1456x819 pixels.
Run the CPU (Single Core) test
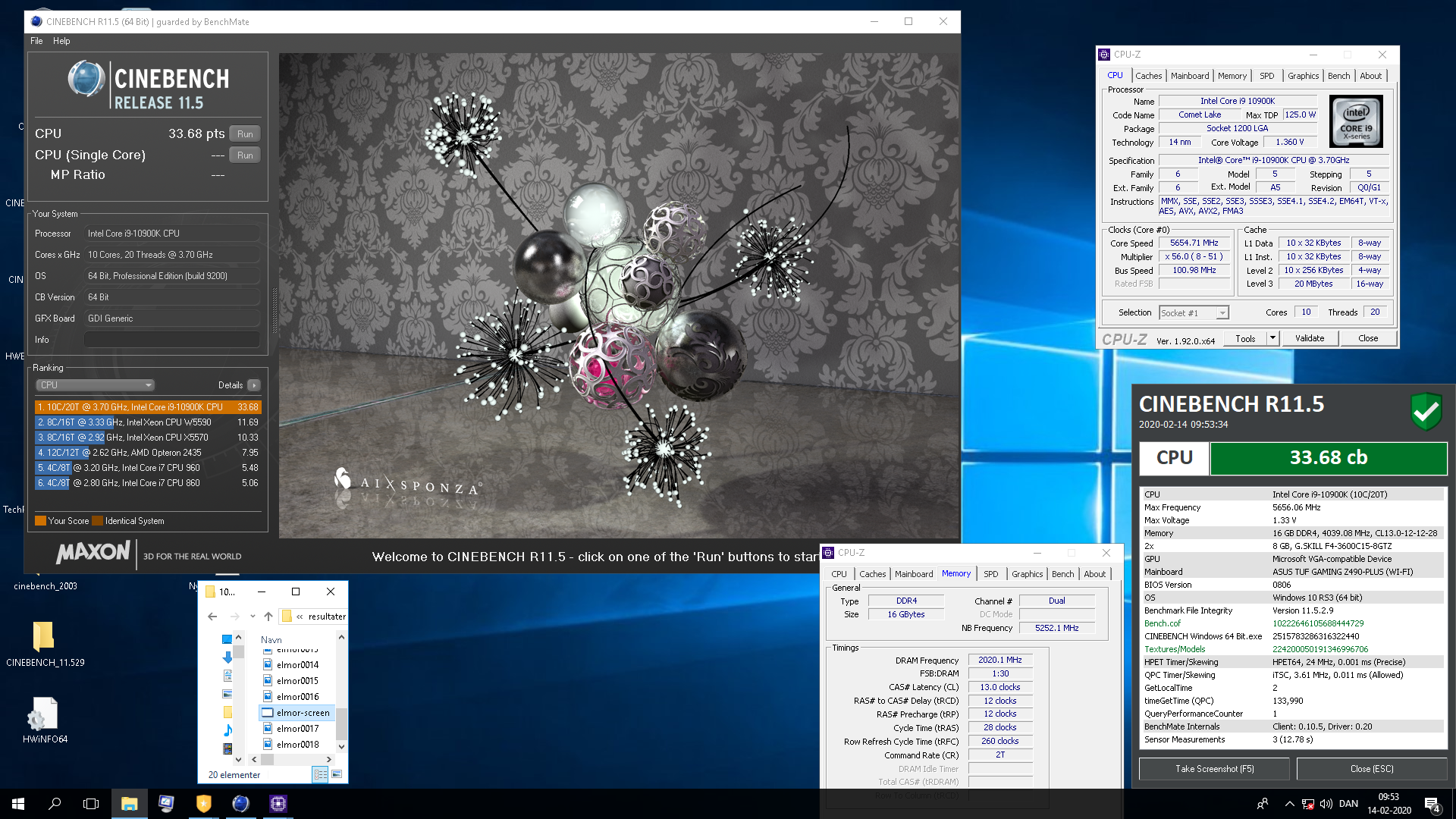[x=244, y=155]
